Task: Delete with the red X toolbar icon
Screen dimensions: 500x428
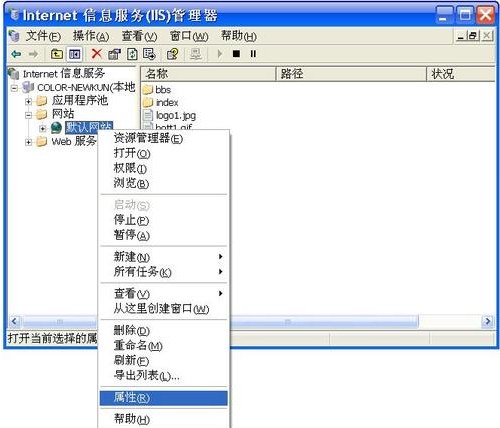Action: coord(97,54)
